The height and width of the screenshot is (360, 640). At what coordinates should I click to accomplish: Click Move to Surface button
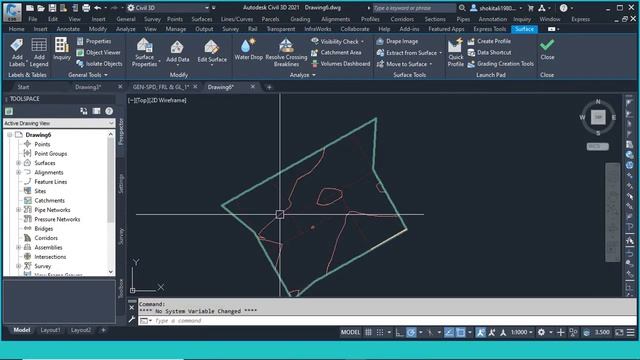[404, 64]
